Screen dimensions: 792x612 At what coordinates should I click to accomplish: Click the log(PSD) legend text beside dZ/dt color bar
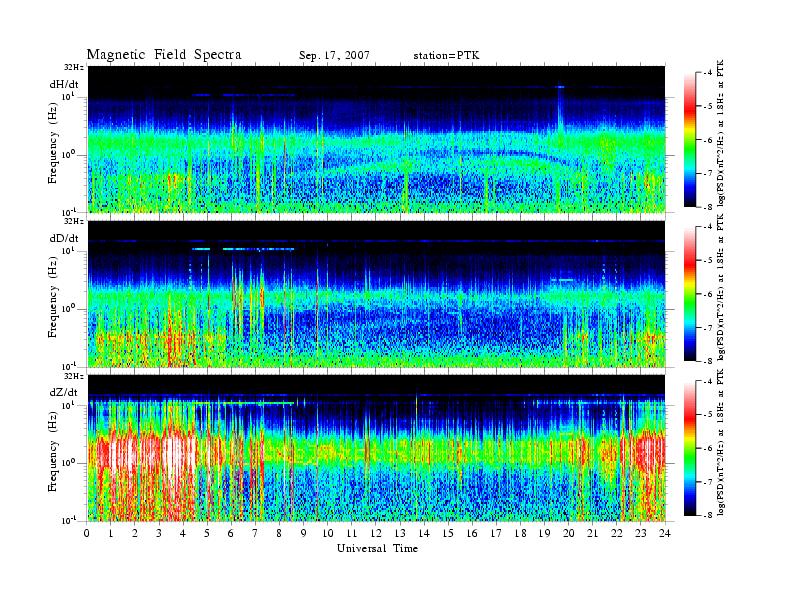point(721,442)
